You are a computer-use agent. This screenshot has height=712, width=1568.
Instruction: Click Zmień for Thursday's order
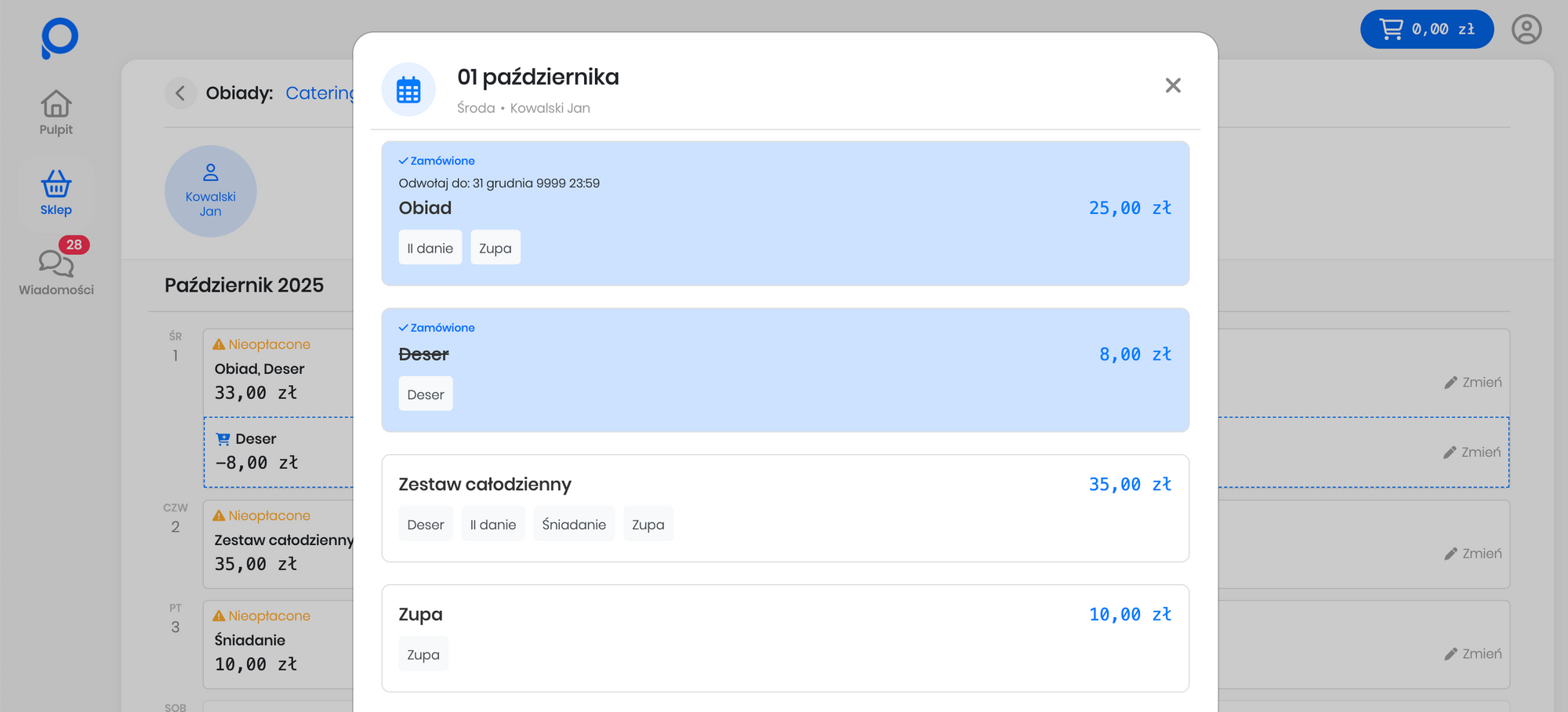click(x=1473, y=554)
